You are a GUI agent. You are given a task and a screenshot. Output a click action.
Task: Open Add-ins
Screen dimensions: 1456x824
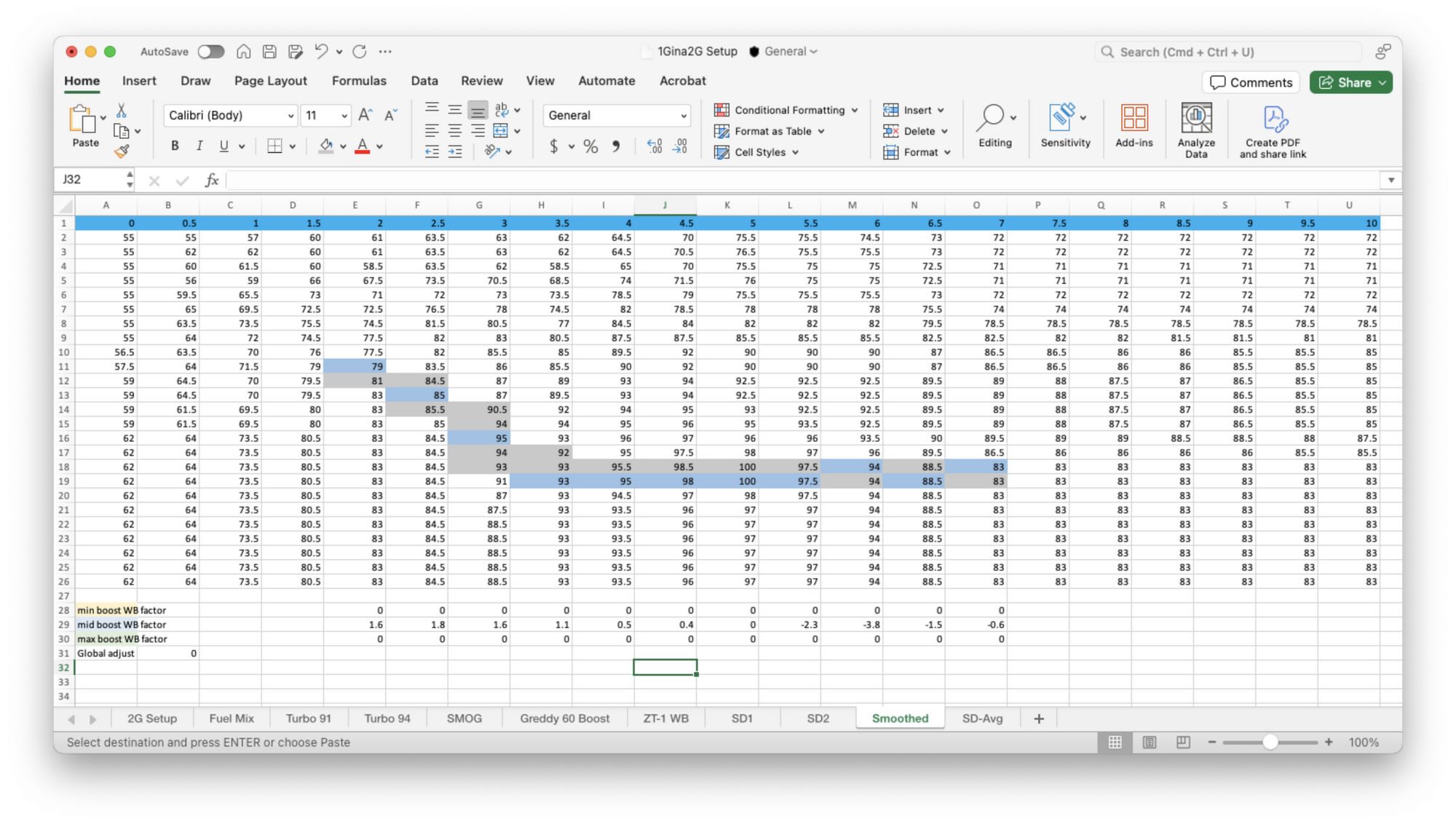(x=1133, y=126)
